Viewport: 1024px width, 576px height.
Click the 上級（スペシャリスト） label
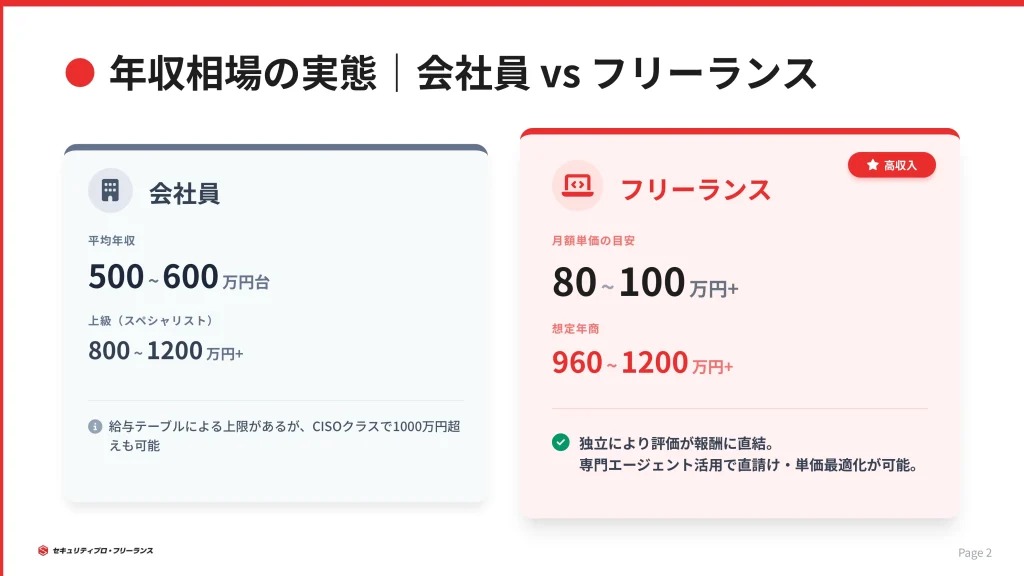pyautogui.click(x=151, y=320)
